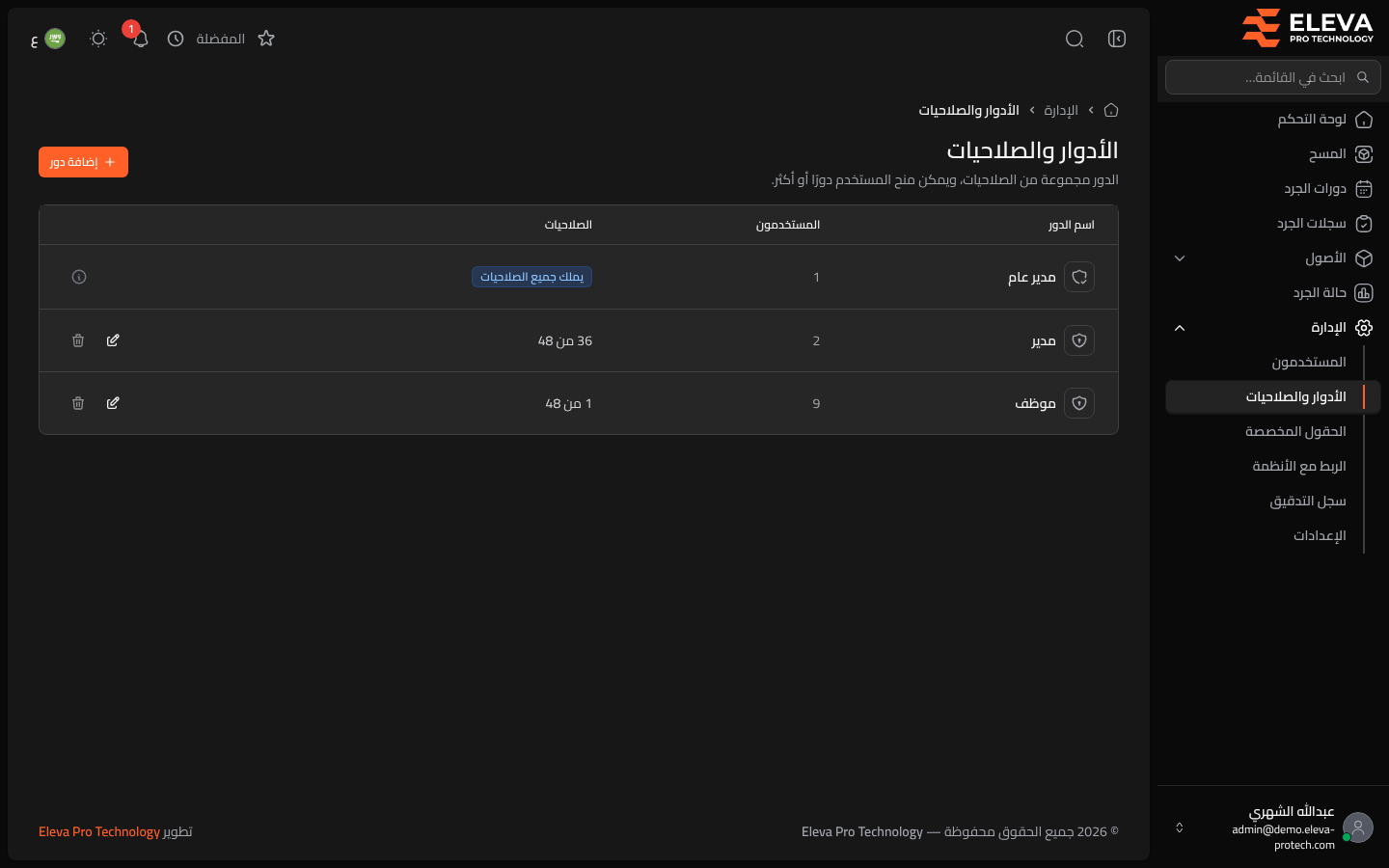
Task: Click the المفضلة label in the top bar
Action: [x=221, y=39]
